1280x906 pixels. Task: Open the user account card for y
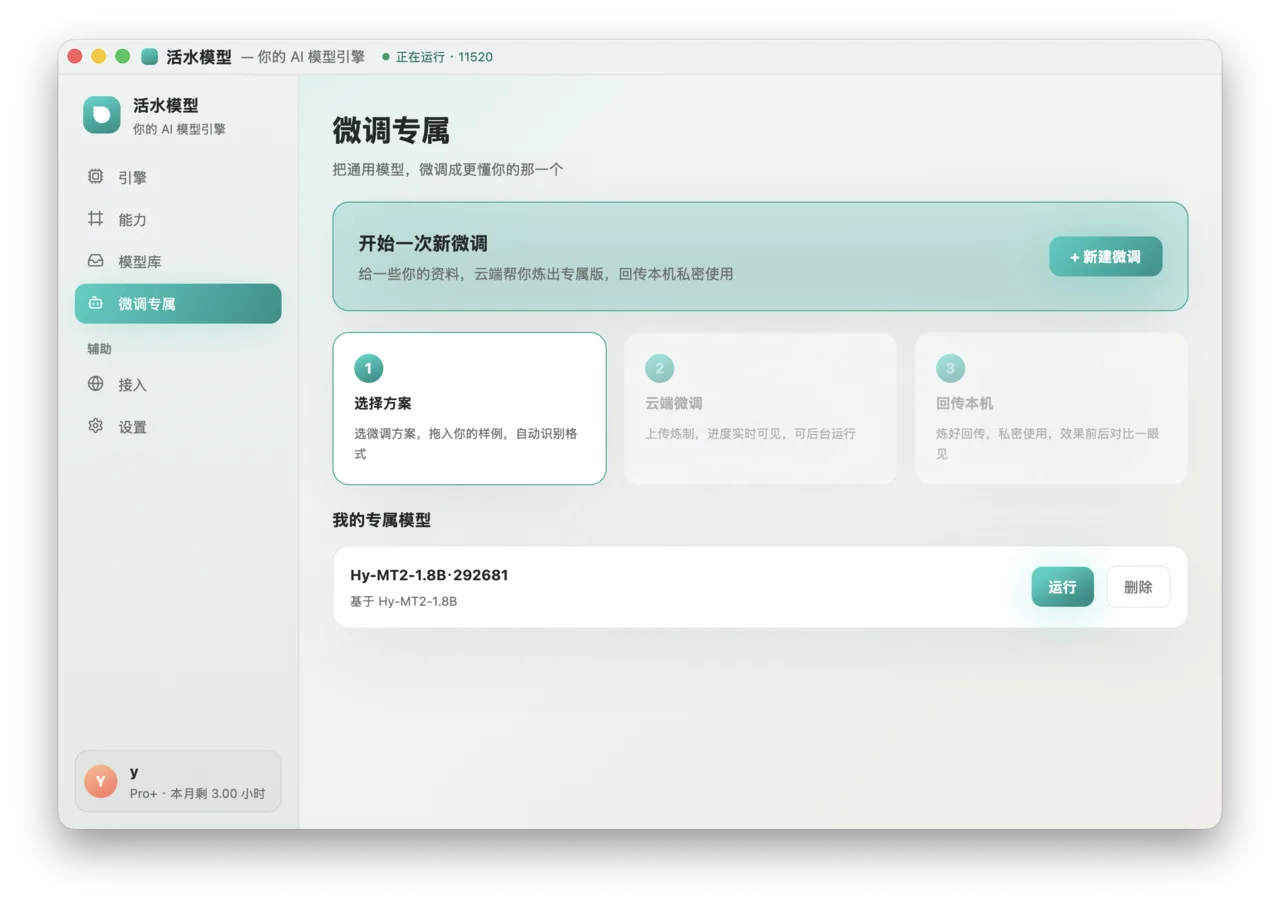coord(178,781)
